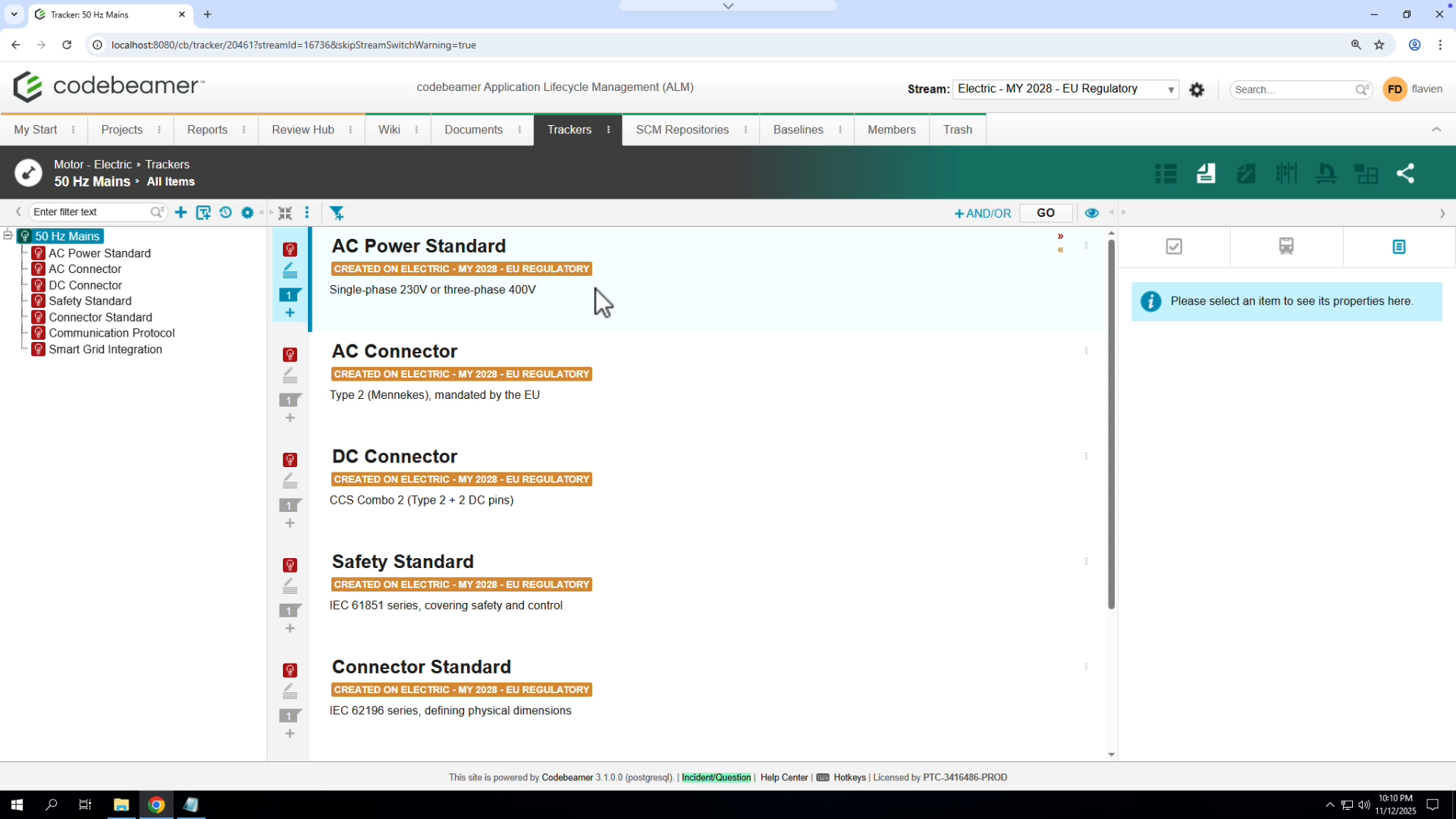Open the Members tab

(x=891, y=130)
